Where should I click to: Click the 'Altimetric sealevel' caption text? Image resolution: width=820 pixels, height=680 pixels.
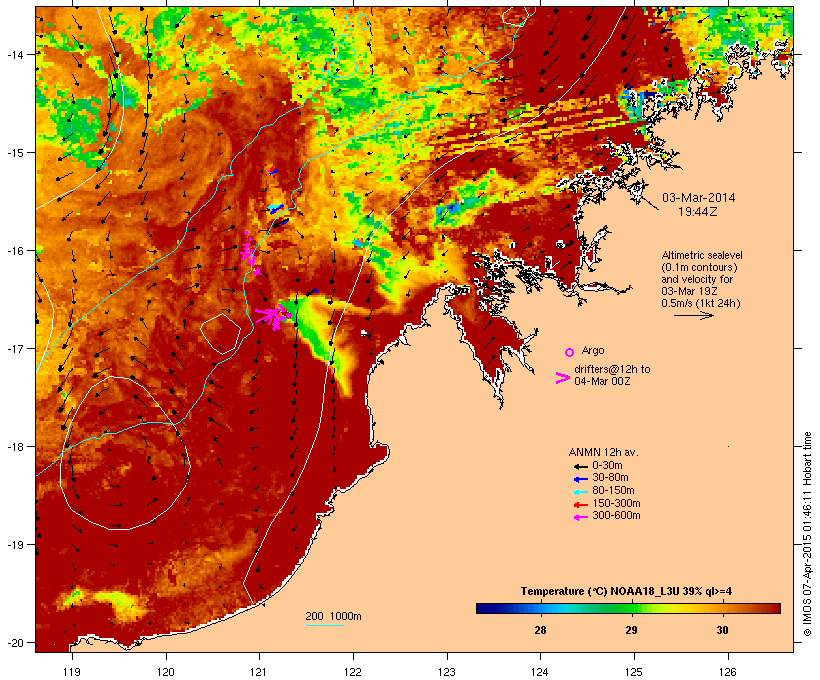(x=702, y=255)
